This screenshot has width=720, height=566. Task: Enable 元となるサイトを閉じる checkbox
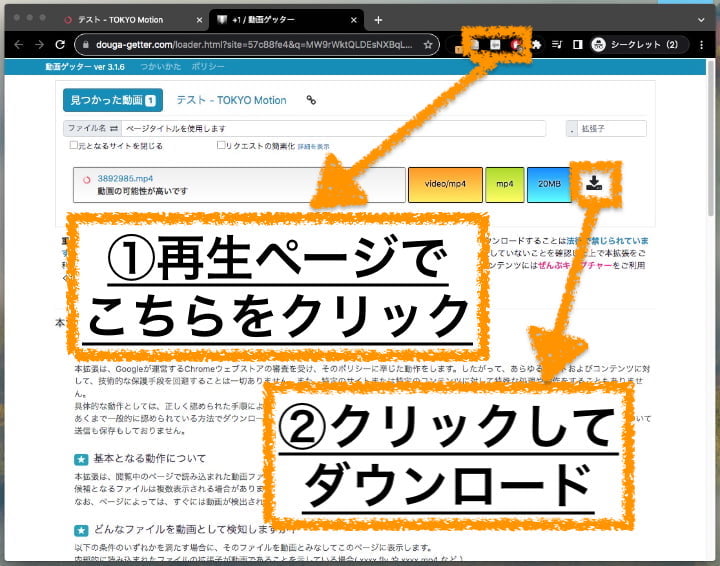74,146
